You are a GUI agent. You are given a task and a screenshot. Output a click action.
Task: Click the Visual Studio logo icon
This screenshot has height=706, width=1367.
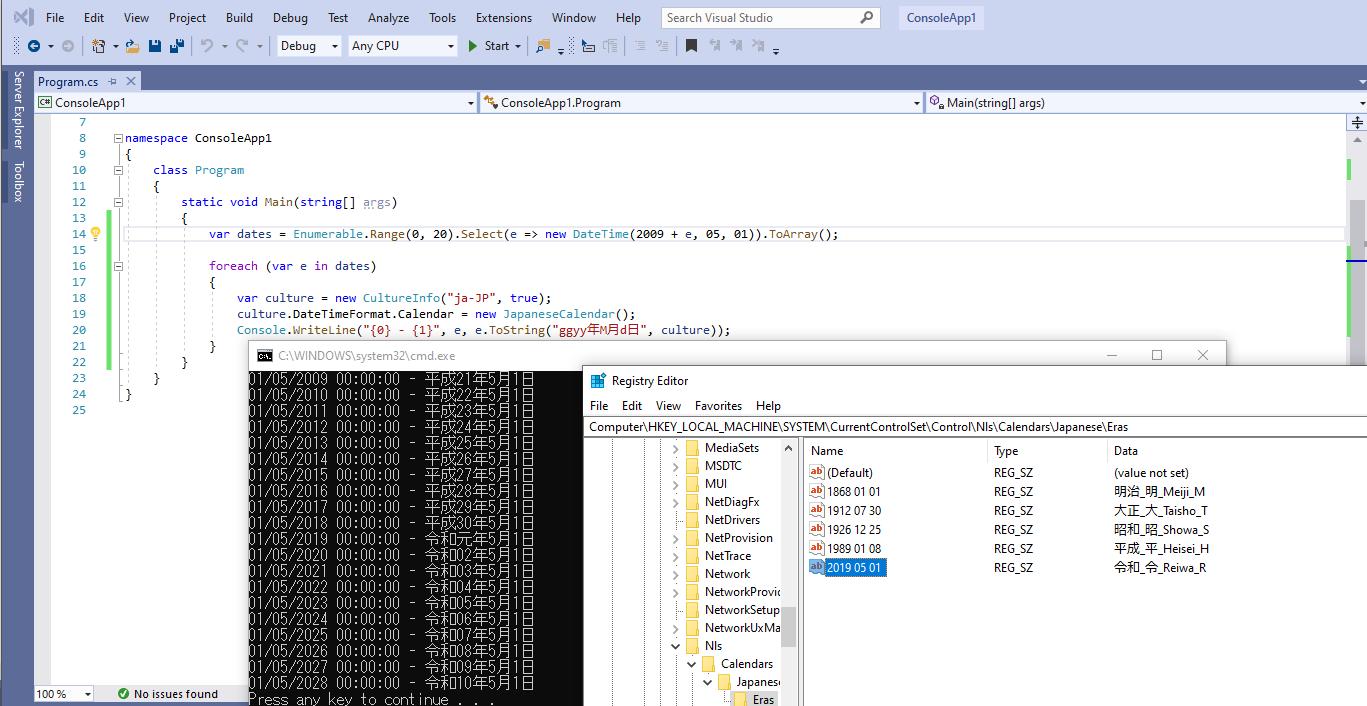coord(23,17)
